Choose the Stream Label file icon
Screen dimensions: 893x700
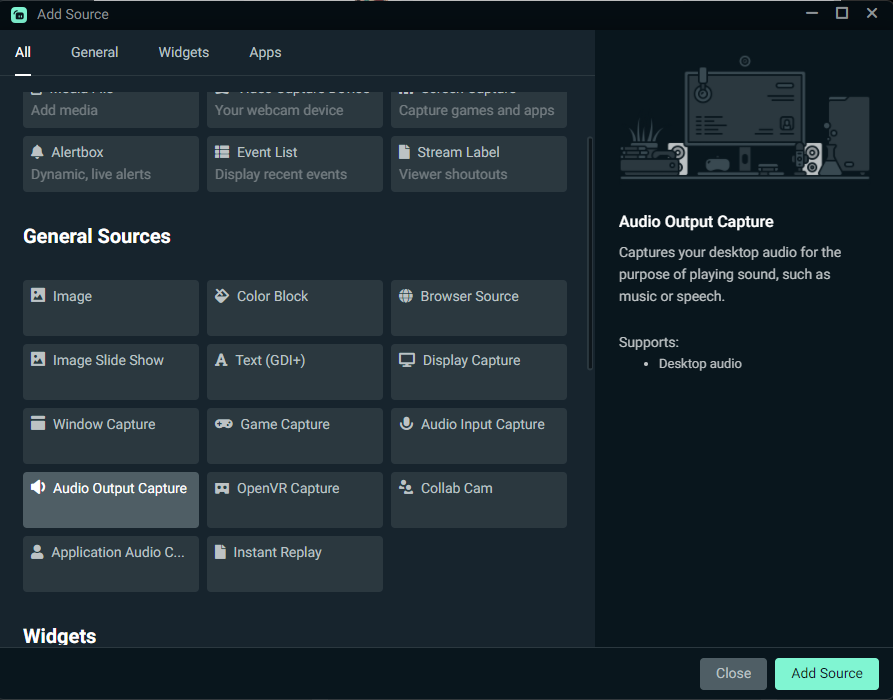click(x=404, y=152)
